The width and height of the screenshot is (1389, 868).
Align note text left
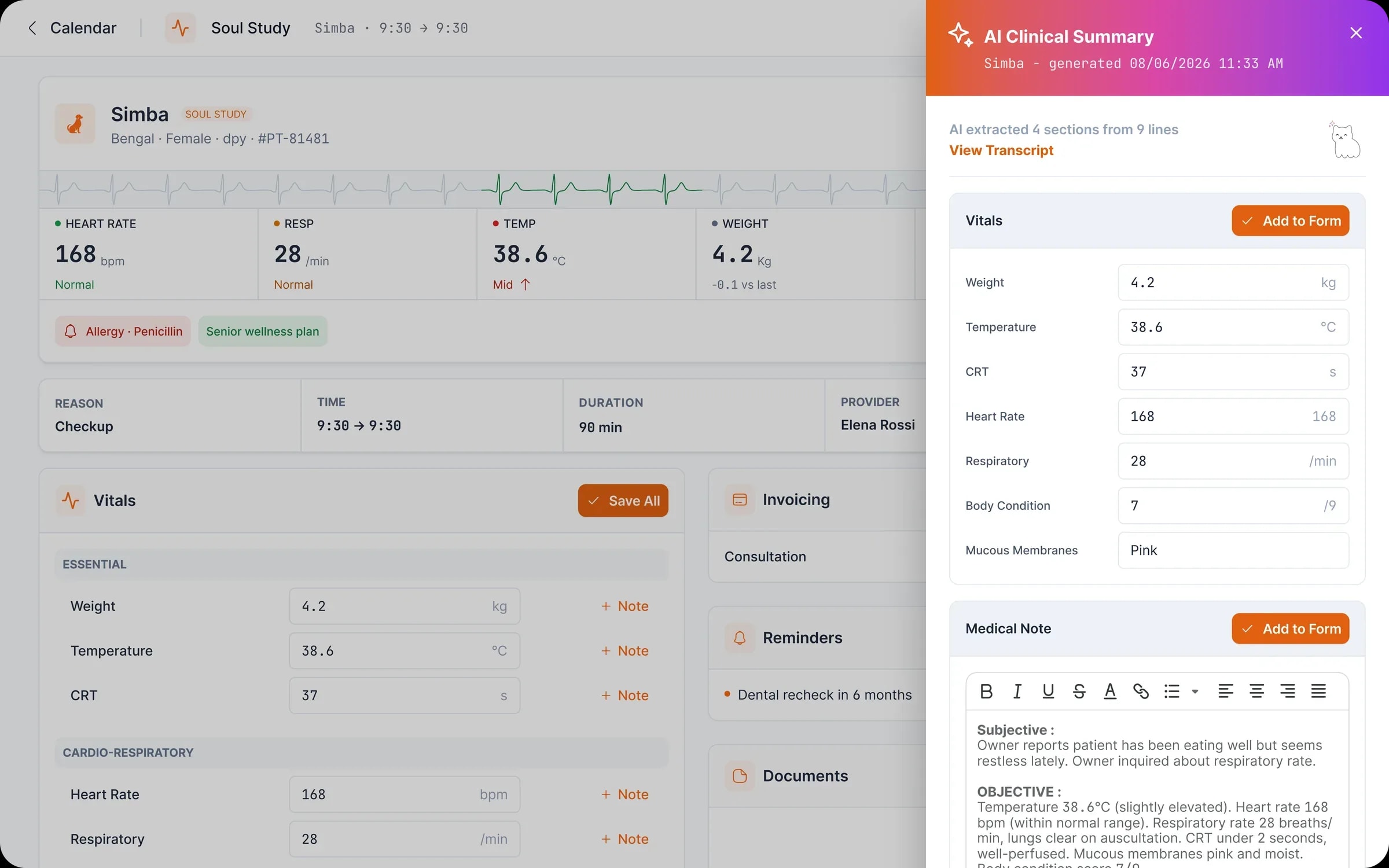coord(1226,691)
